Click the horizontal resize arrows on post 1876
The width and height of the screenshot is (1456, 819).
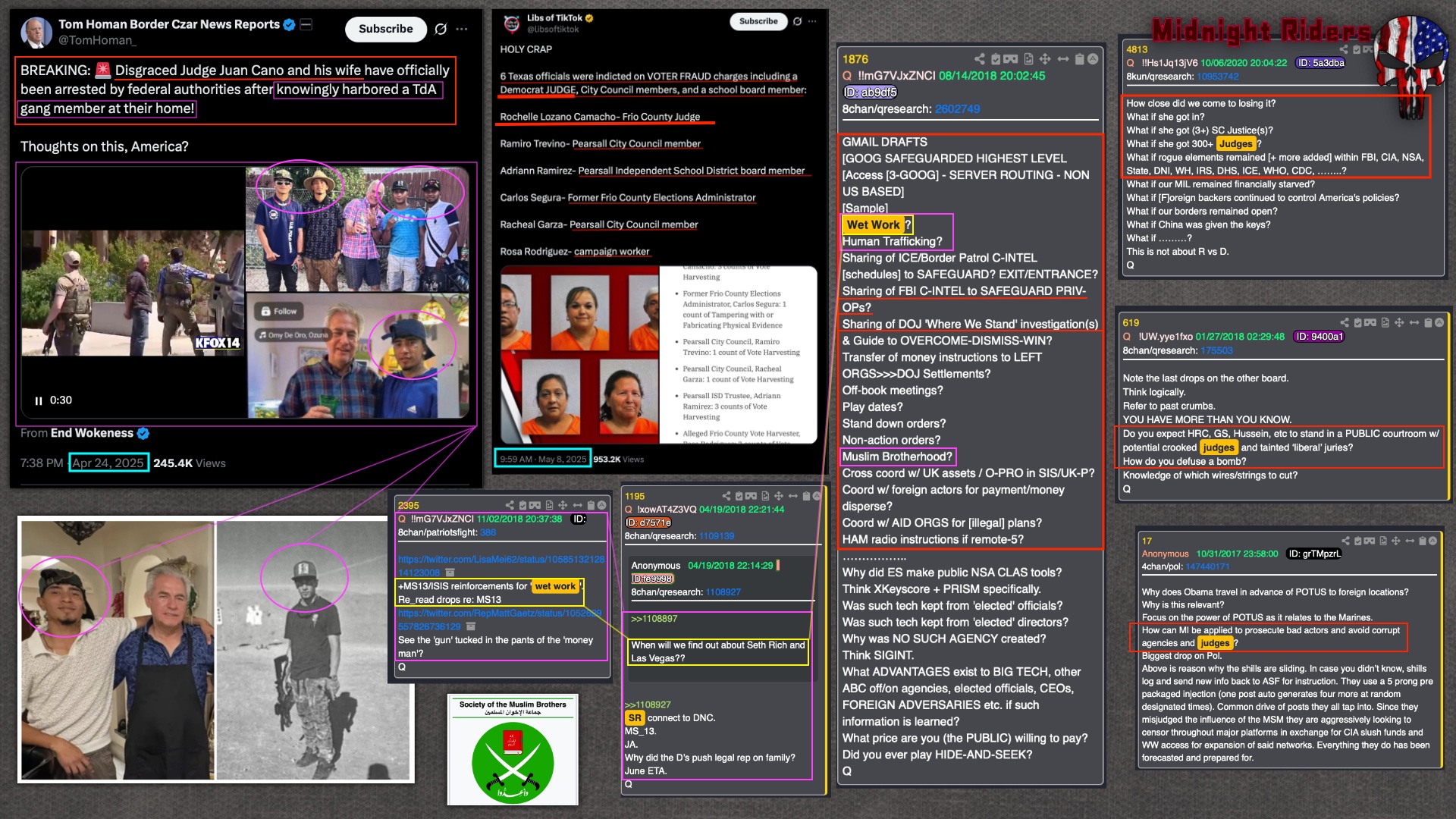(1063, 59)
